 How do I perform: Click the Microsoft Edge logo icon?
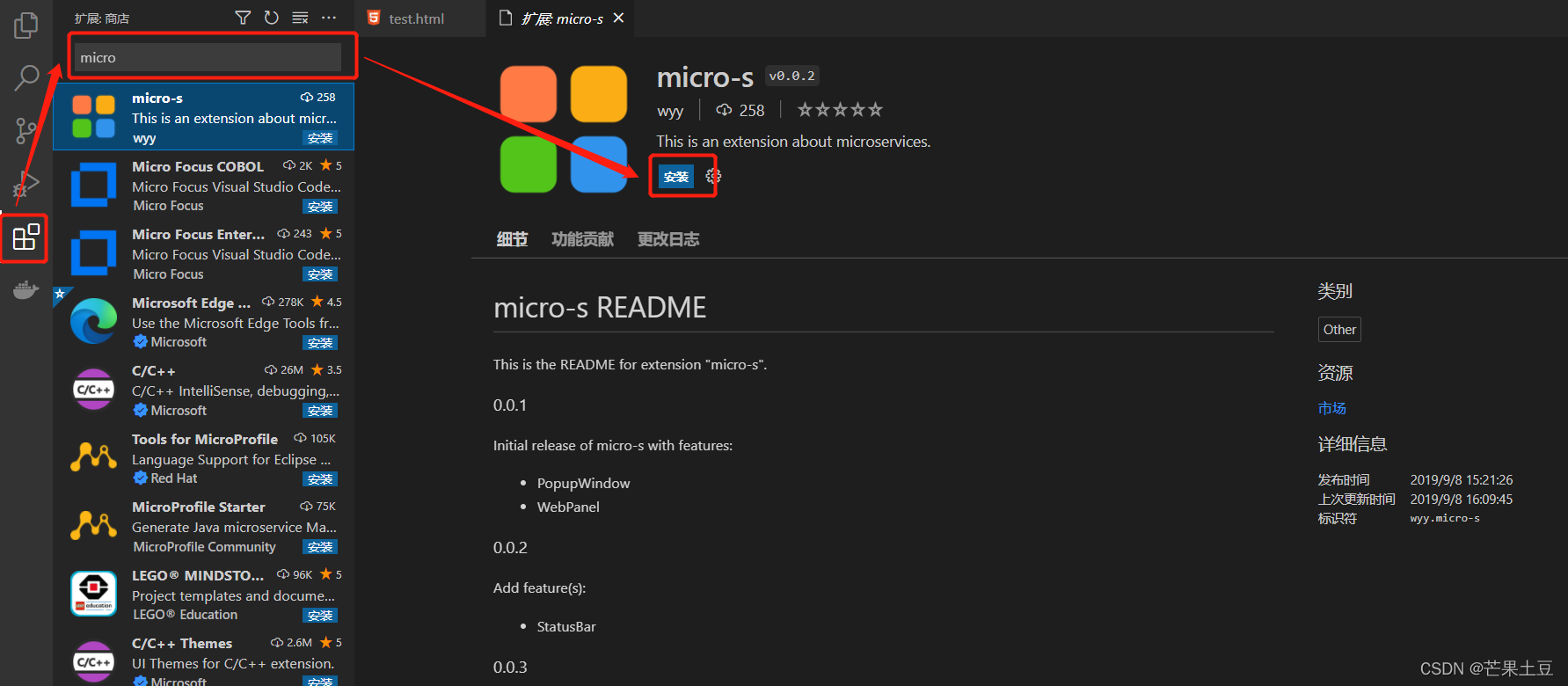[x=93, y=321]
